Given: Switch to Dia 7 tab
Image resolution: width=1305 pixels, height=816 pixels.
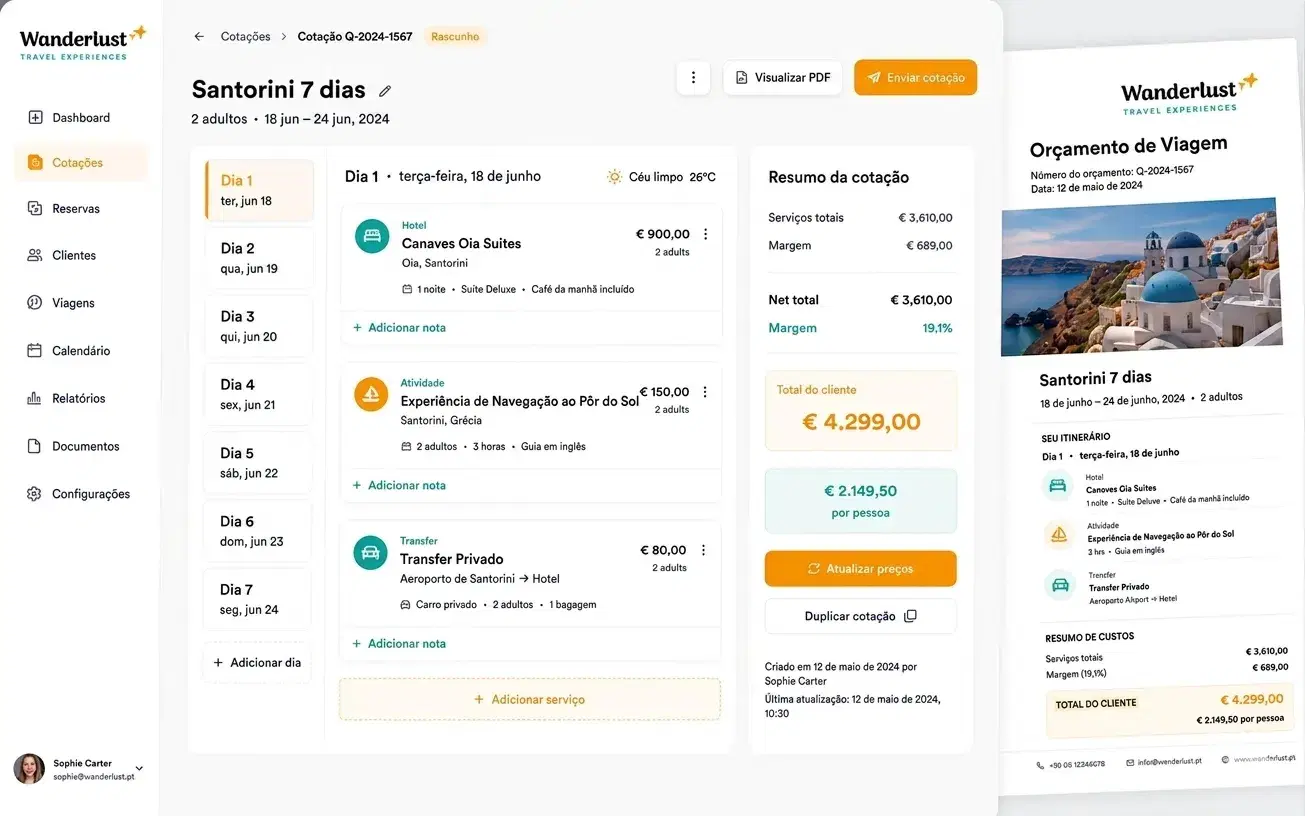Looking at the screenshot, I should coord(259,599).
